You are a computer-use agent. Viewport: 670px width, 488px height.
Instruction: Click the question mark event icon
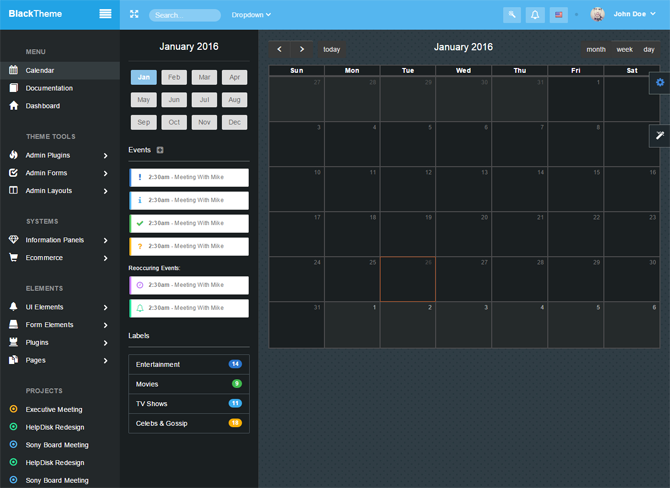pos(140,246)
